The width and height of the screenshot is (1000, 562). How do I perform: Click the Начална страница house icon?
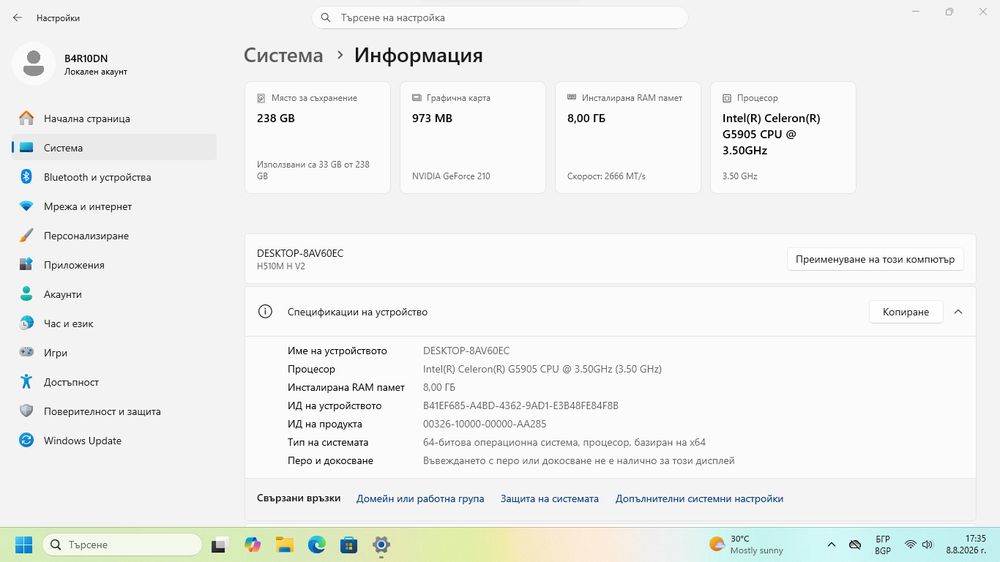click(26, 118)
